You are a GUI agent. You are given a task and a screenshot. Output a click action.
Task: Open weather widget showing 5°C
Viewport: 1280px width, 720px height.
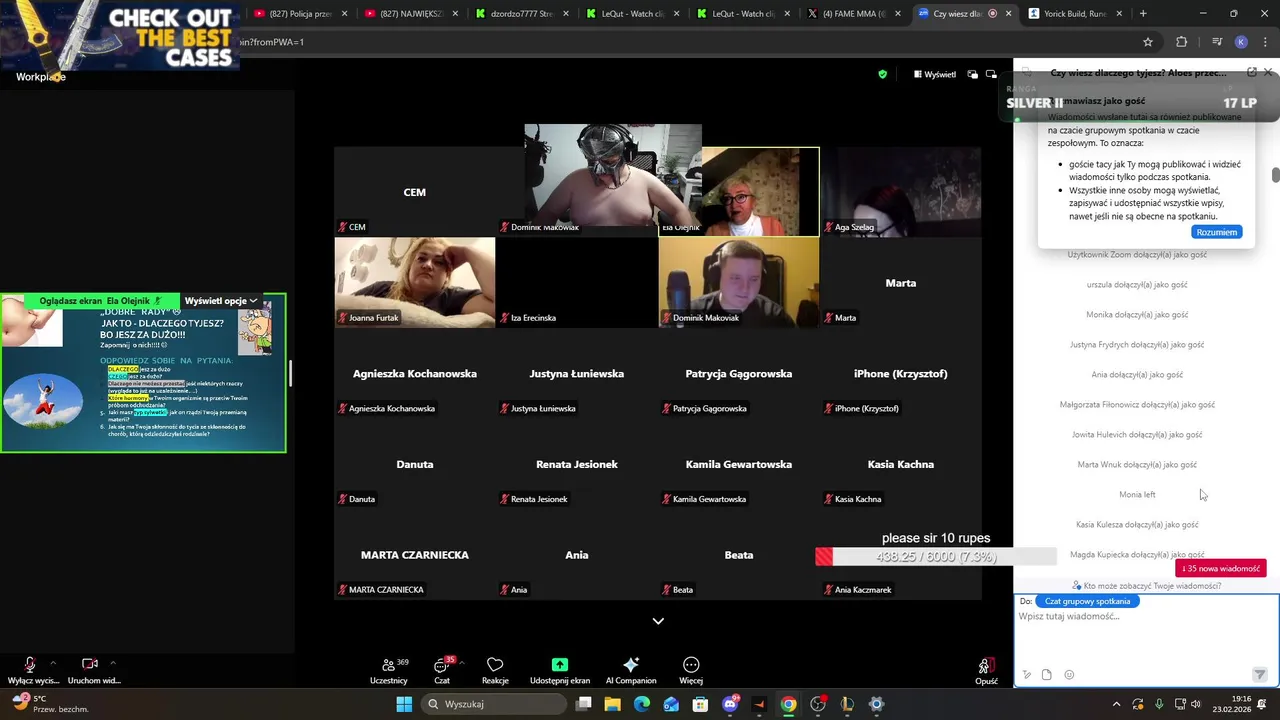48,704
